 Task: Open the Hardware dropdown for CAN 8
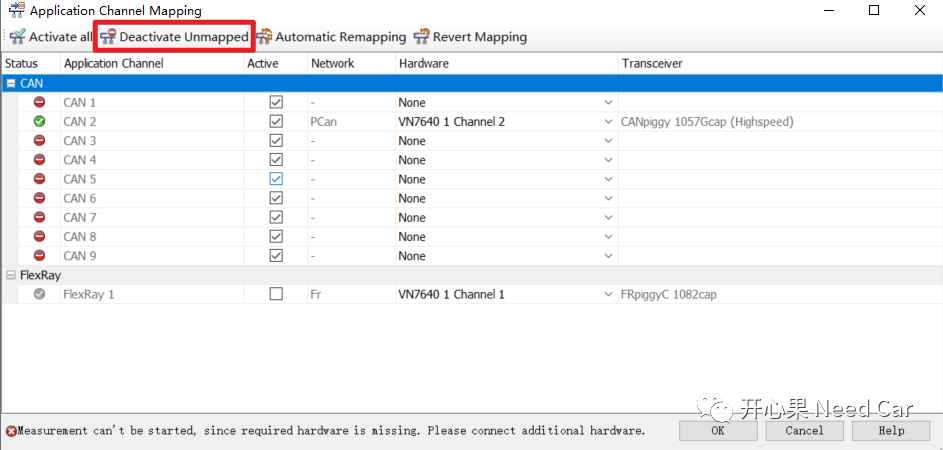609,237
